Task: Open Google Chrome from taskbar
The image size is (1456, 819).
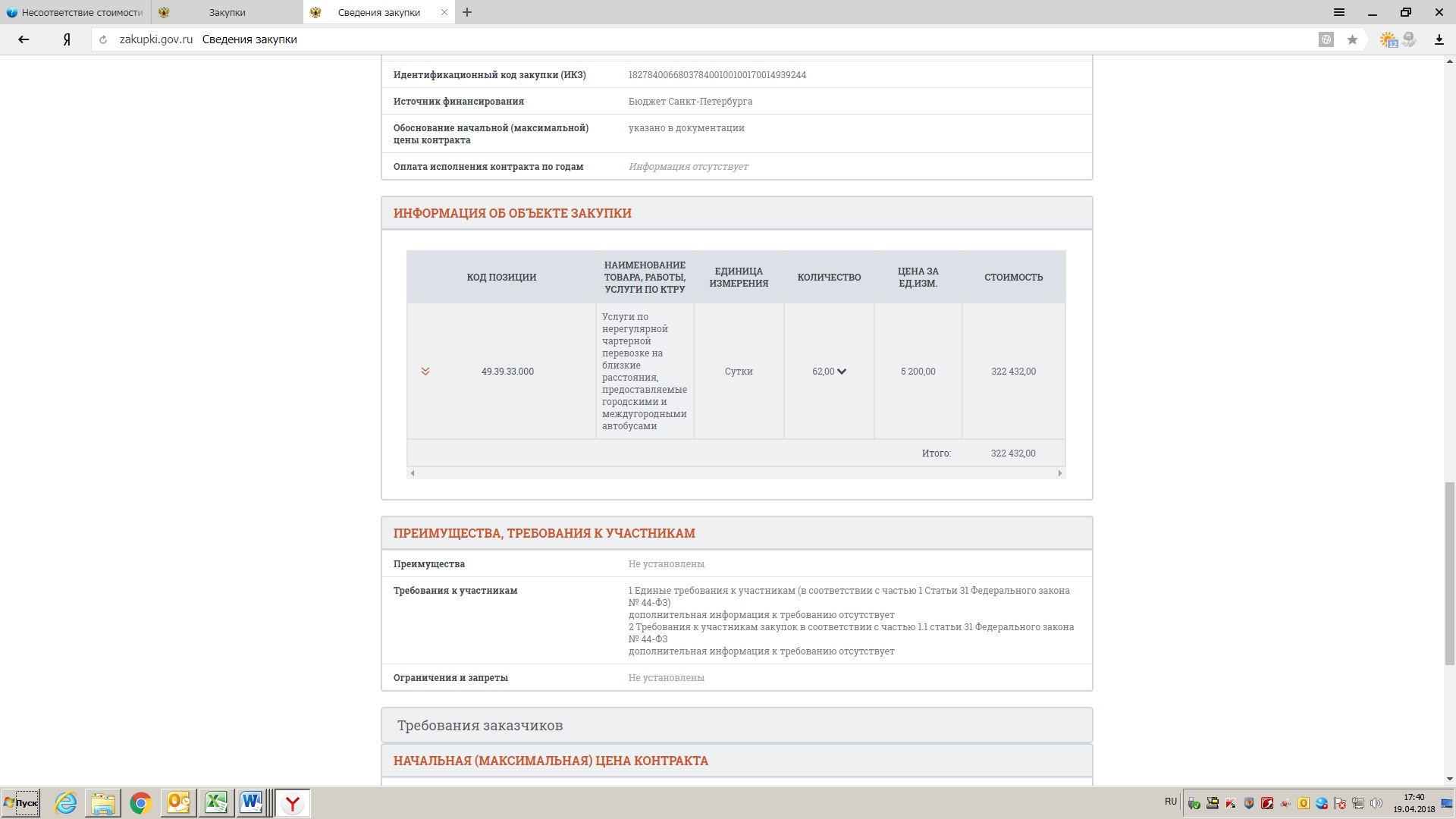Action: [x=140, y=802]
